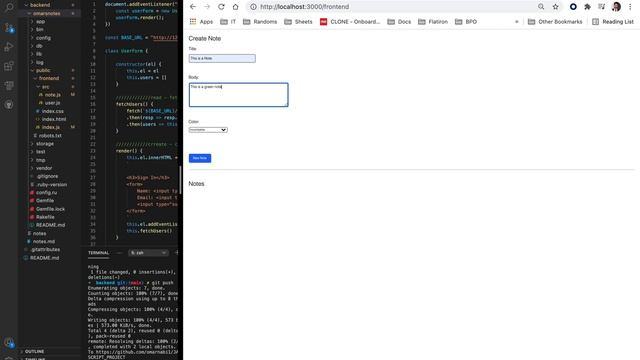Screen dimensions: 640x360
Task: Open .gitattributes file
Action: pyautogui.click(x=42, y=249)
